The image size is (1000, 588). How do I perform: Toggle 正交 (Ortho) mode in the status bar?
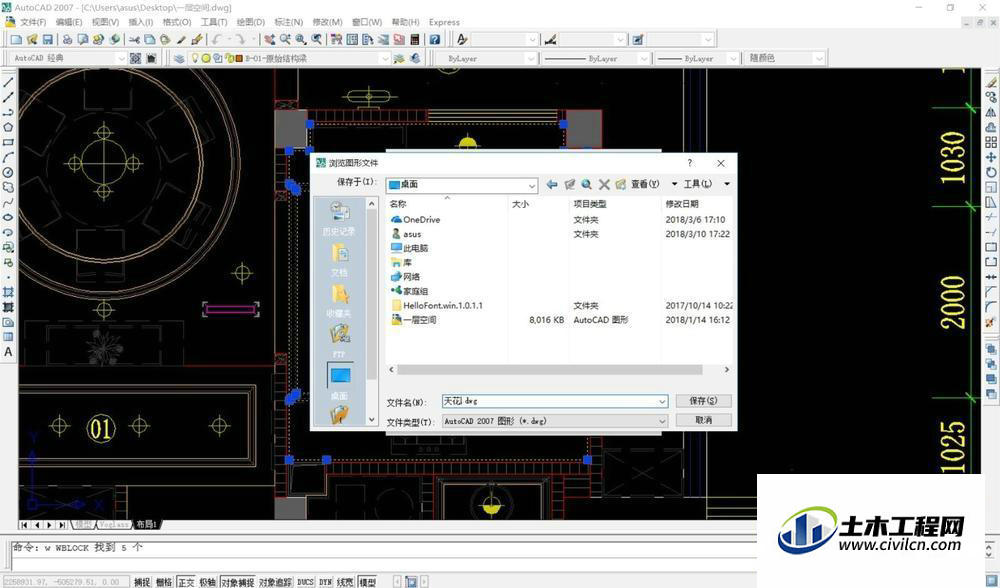(x=186, y=582)
